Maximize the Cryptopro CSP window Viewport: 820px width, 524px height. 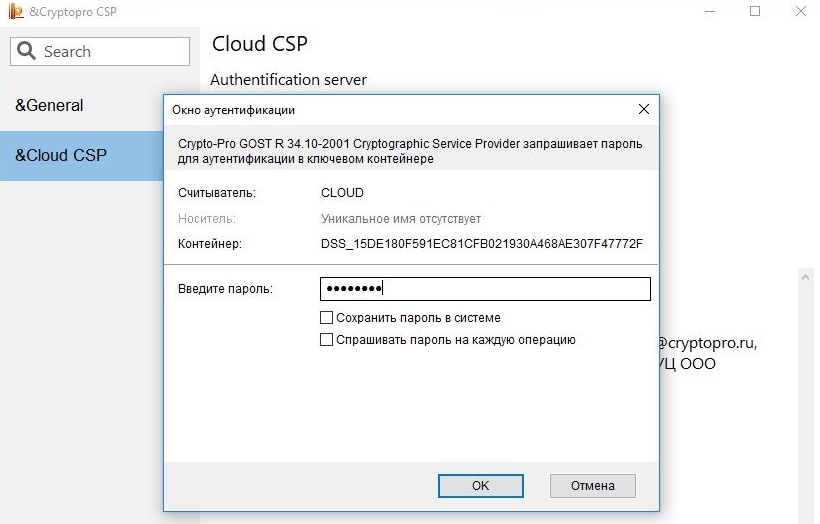755,11
